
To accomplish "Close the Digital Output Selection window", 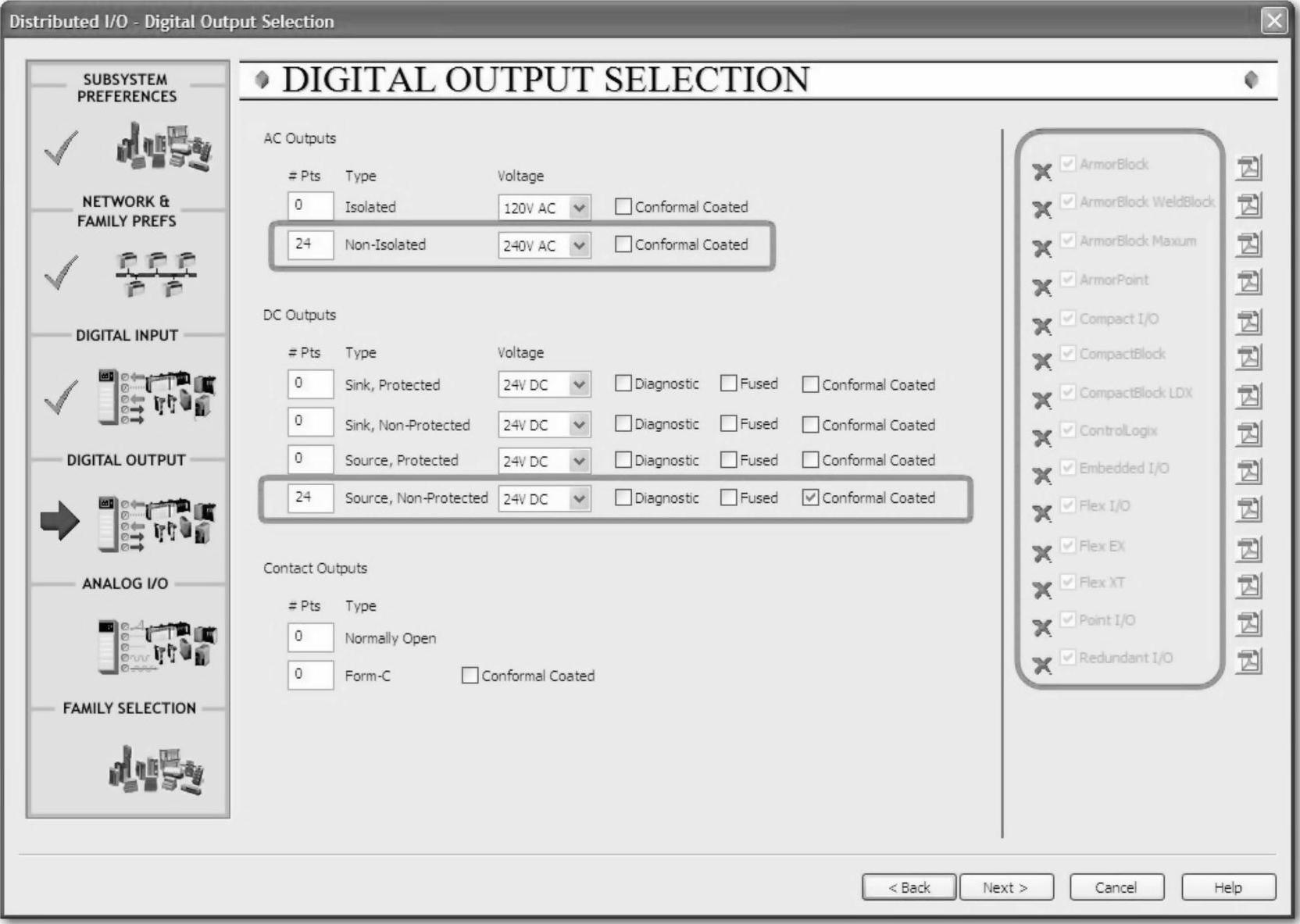I will [1274, 20].
